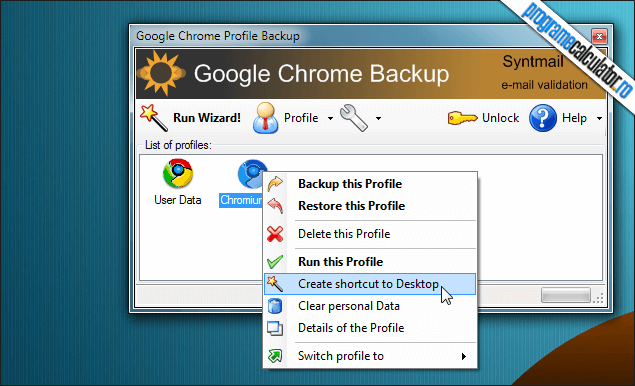Click the sun logo in the banner
635x386 pixels.
point(161,74)
